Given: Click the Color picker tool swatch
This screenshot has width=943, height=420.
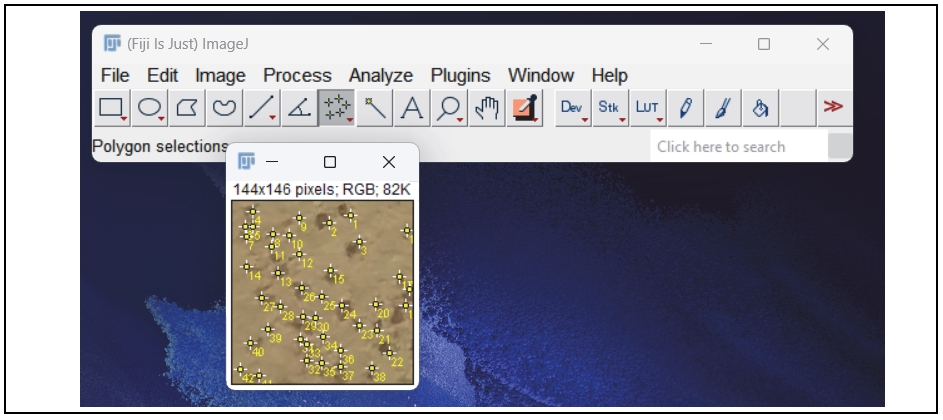Looking at the screenshot, I should pyautogui.click(x=524, y=108).
